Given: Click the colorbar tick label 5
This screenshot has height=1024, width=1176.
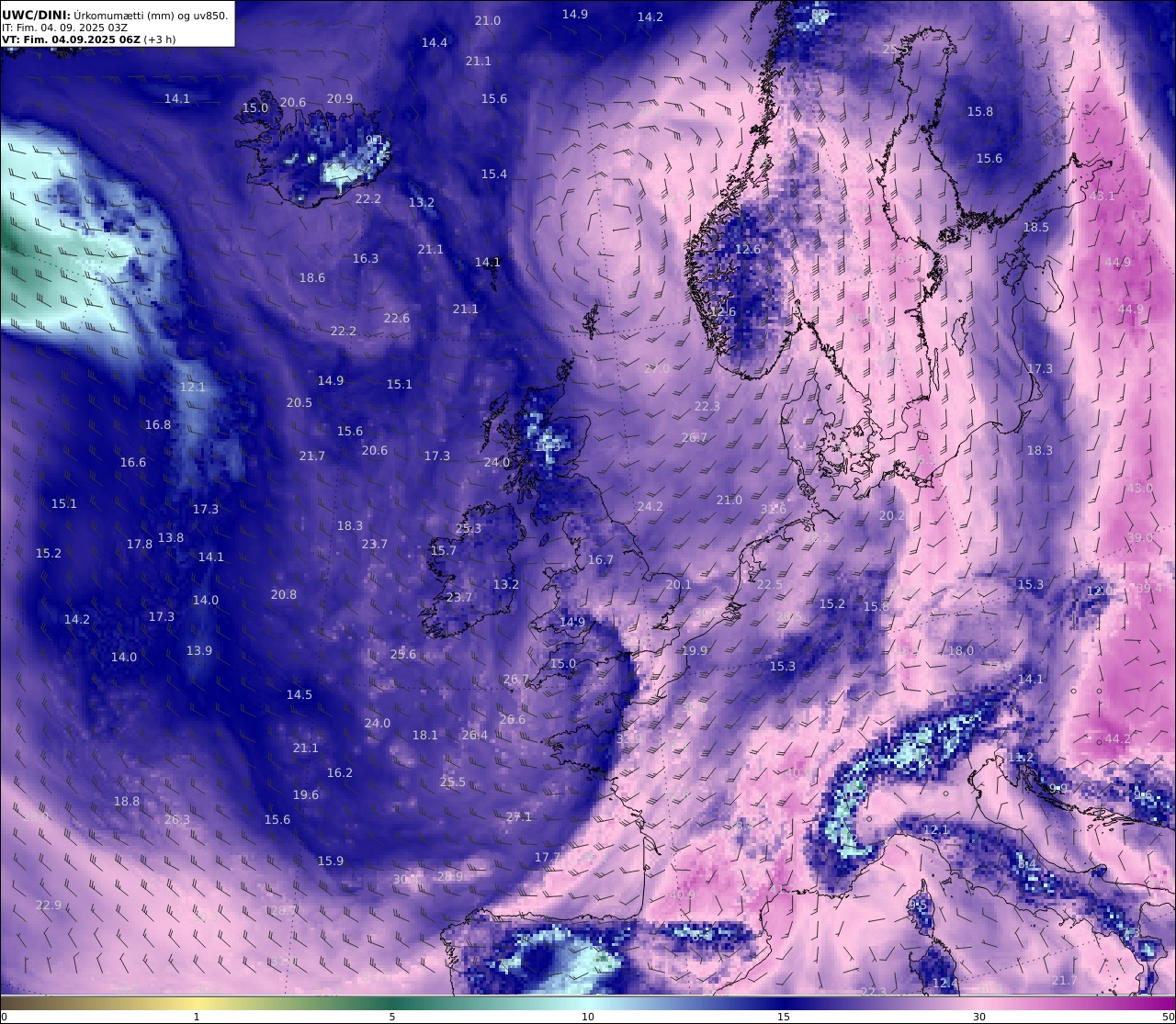Looking at the screenshot, I should (x=392, y=1017).
